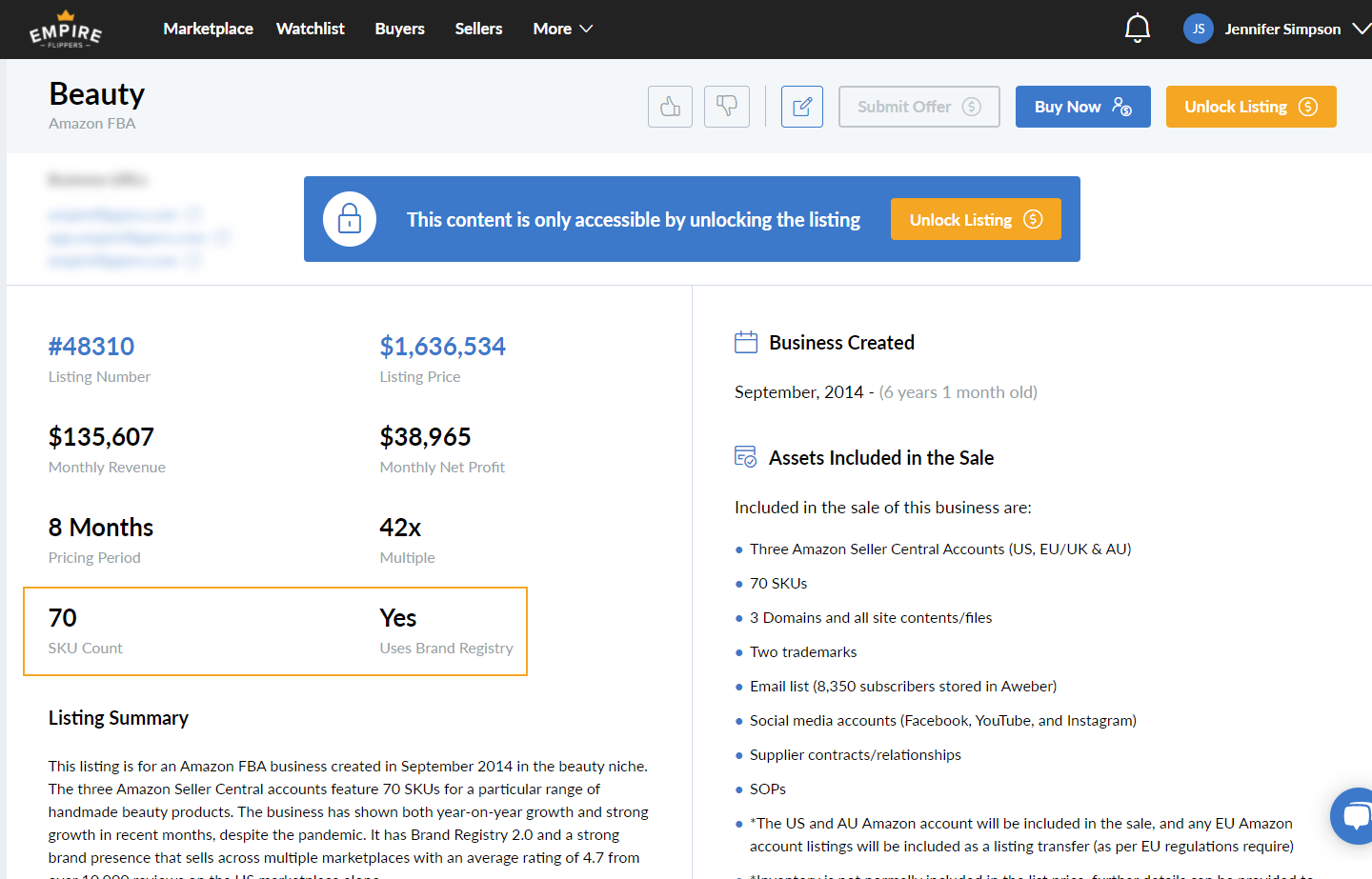Click the Monthly Net Profit value $38,965
Viewport: 1372px width, 879px height.
coord(425,436)
